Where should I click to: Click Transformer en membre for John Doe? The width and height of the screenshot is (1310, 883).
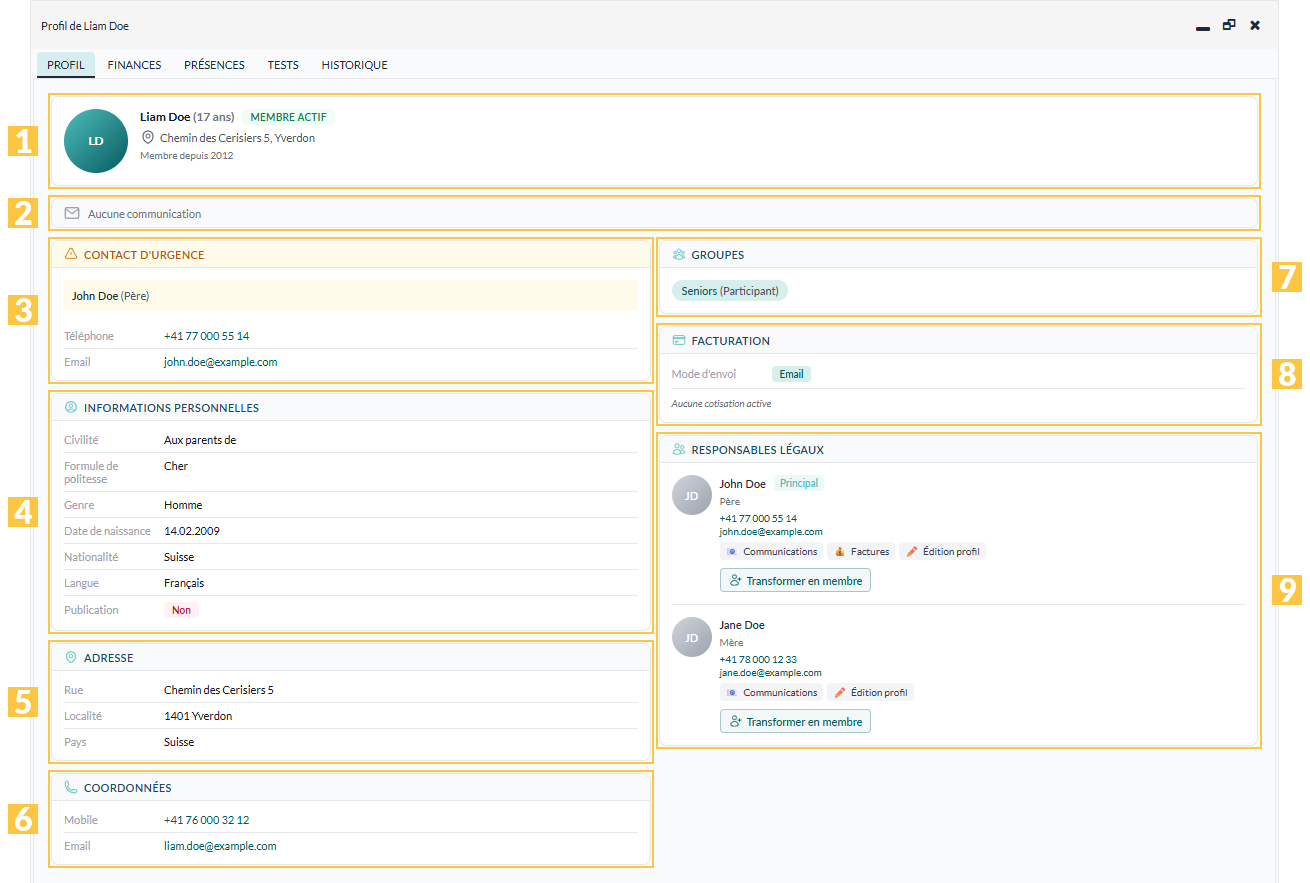click(x=795, y=580)
